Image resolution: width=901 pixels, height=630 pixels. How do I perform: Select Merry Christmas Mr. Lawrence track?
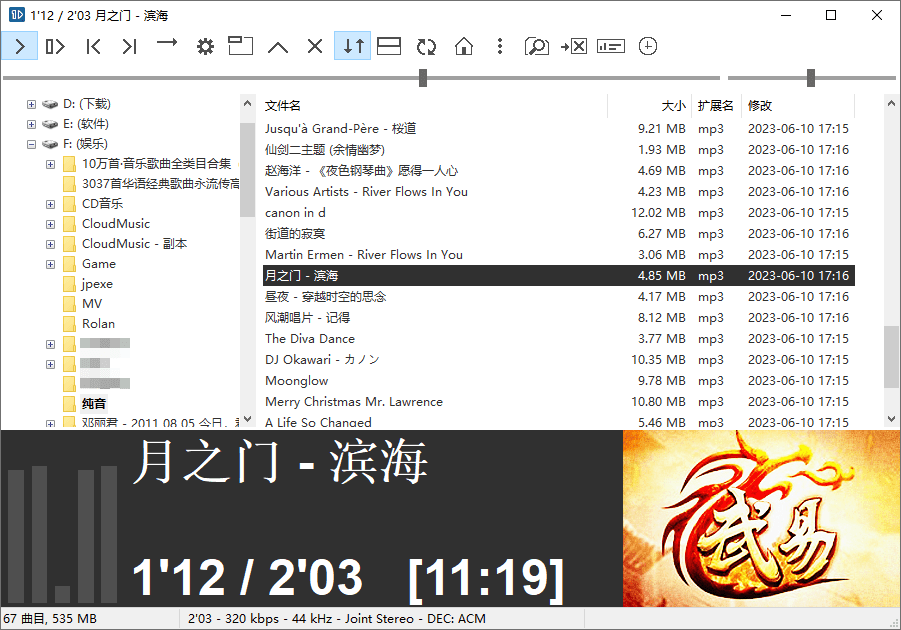coord(559,402)
